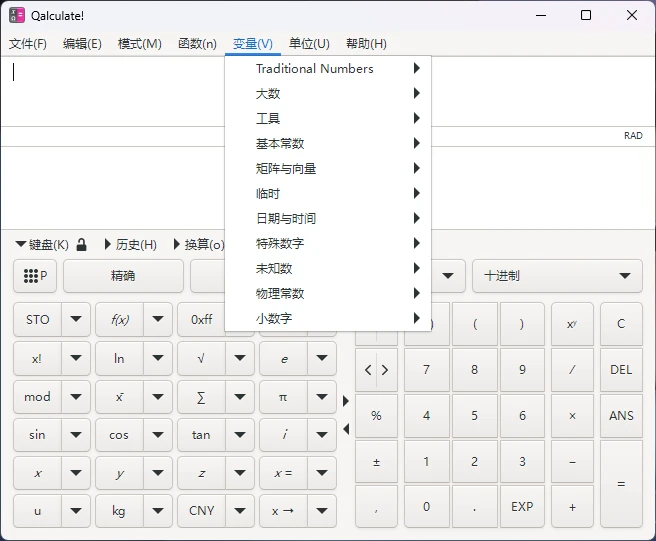Click the division / button

572,369
